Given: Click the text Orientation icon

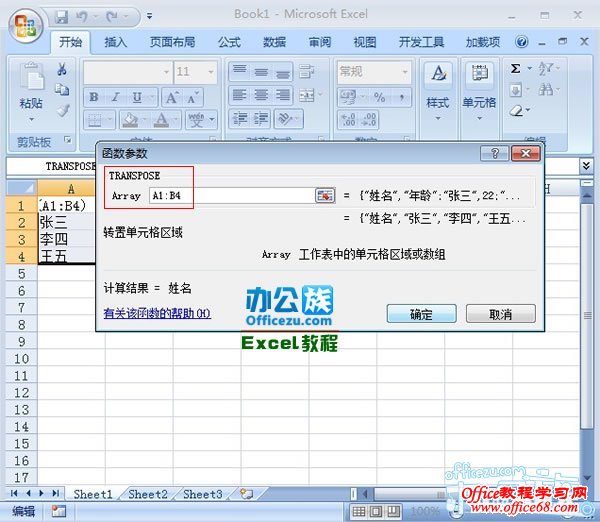Looking at the screenshot, I should (x=285, y=119).
